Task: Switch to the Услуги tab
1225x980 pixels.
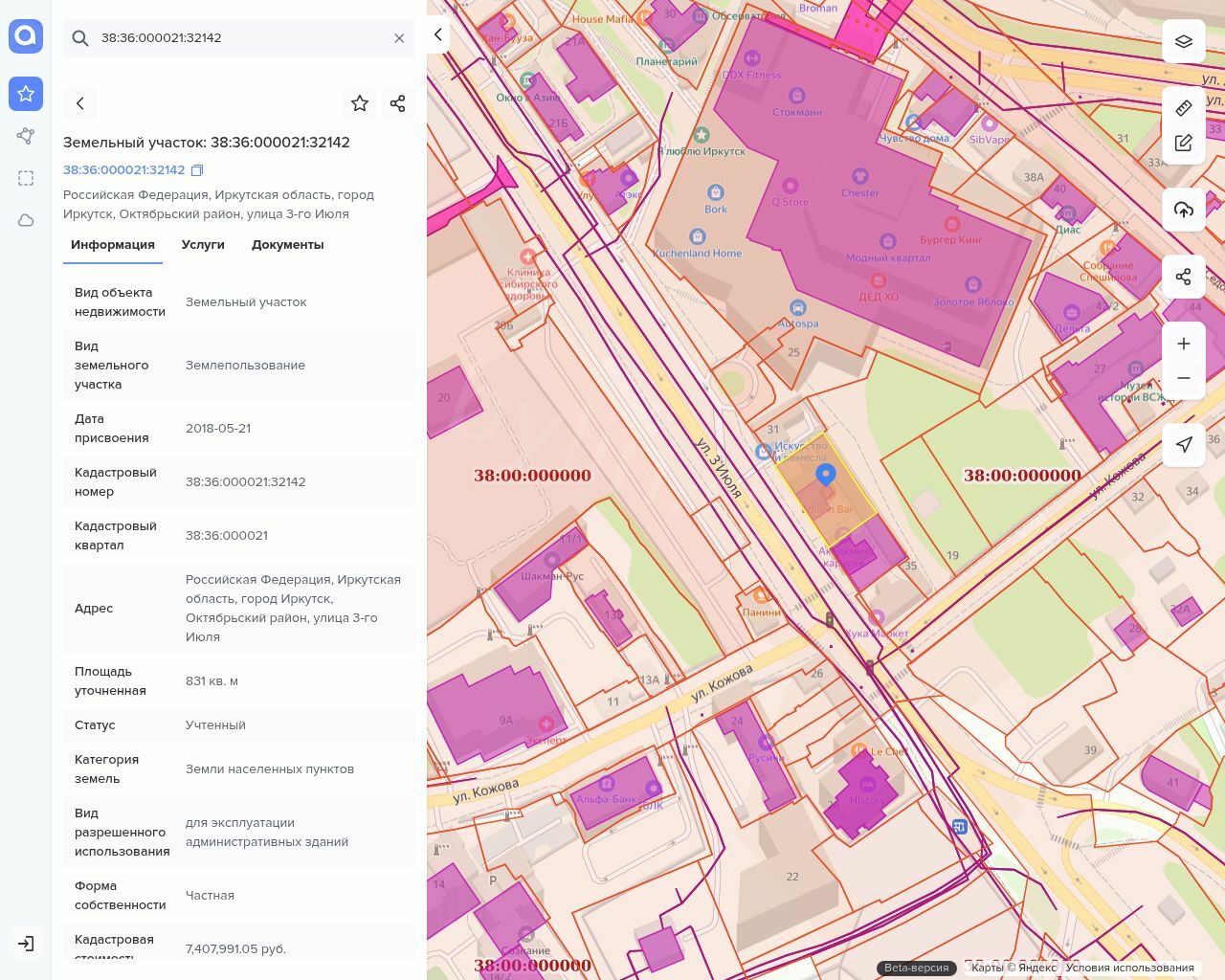Action: coord(203,245)
